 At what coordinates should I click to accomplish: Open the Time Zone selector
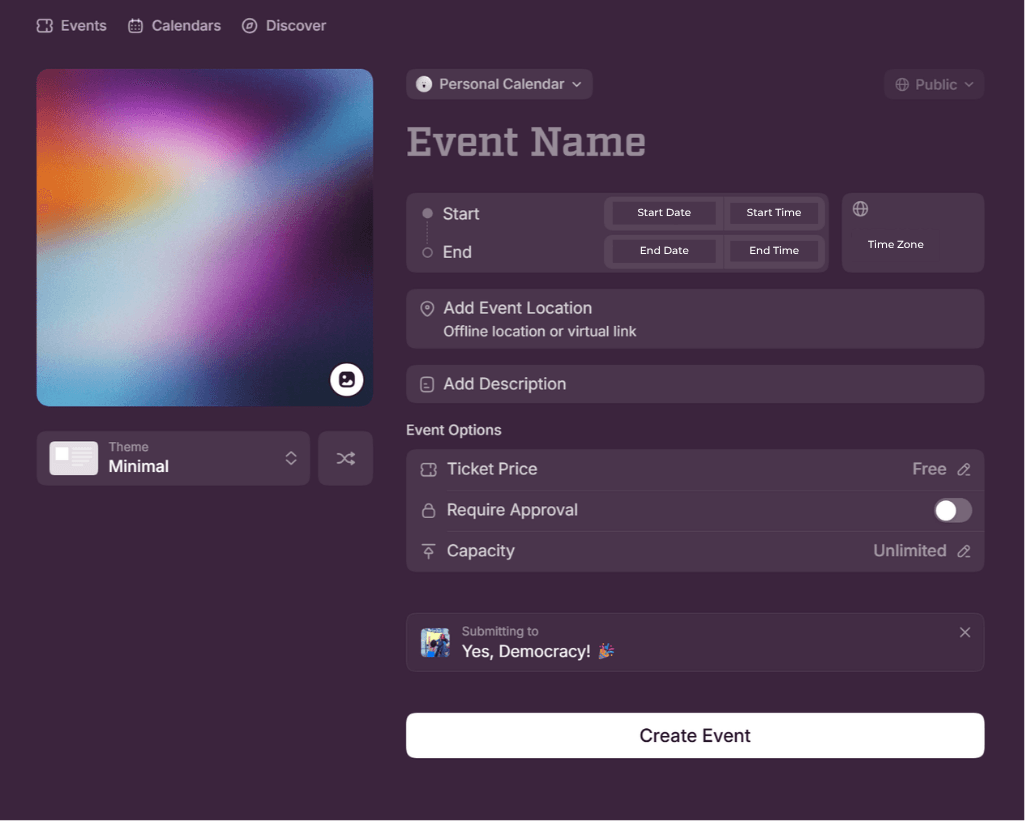913,233
